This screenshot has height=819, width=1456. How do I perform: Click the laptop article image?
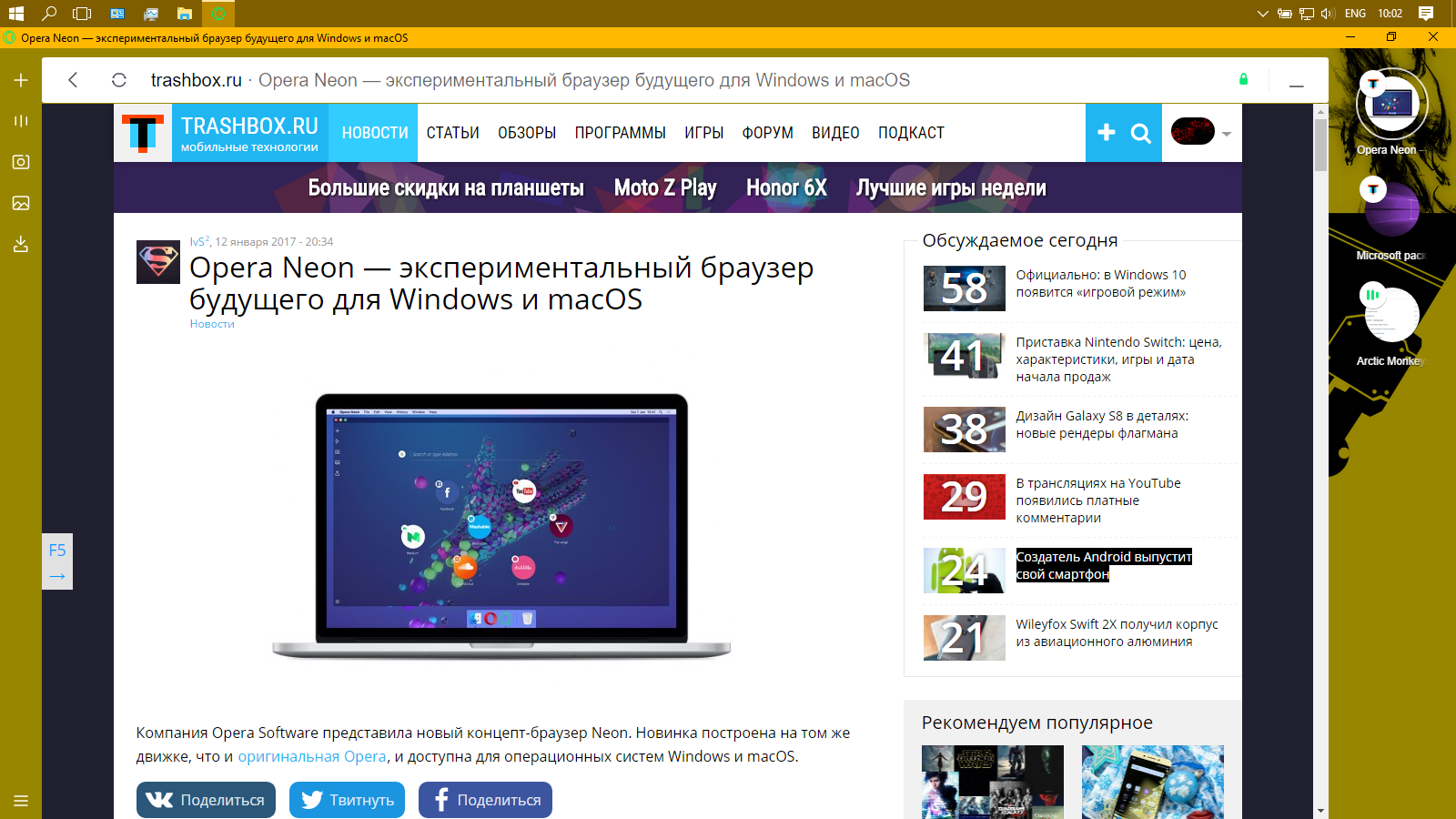pos(501,526)
